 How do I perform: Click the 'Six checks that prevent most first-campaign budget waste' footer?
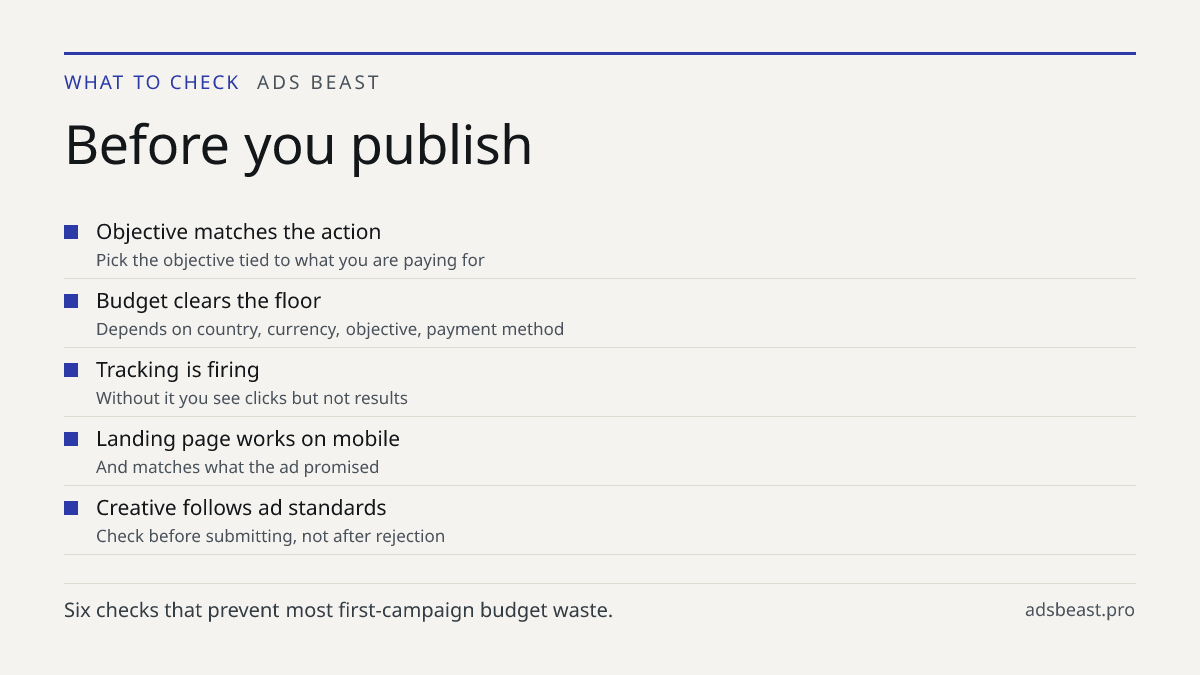(x=338, y=610)
